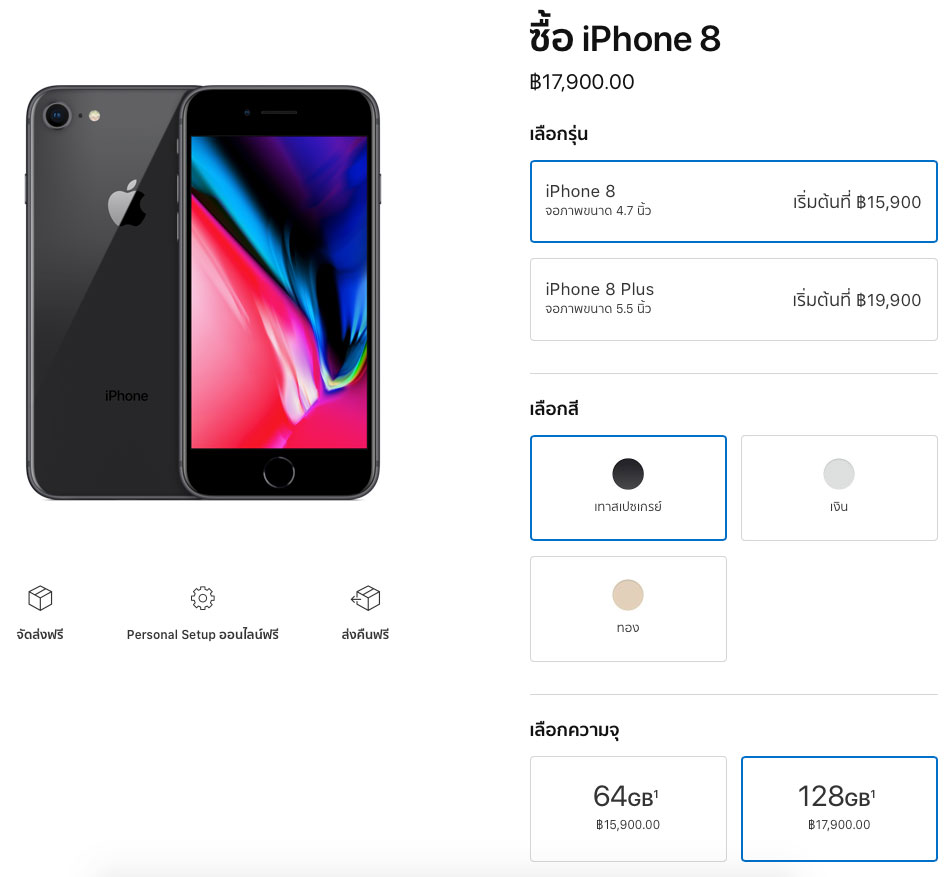Click the ฿15,900.00 price under 64GB

pyautogui.click(x=628, y=825)
